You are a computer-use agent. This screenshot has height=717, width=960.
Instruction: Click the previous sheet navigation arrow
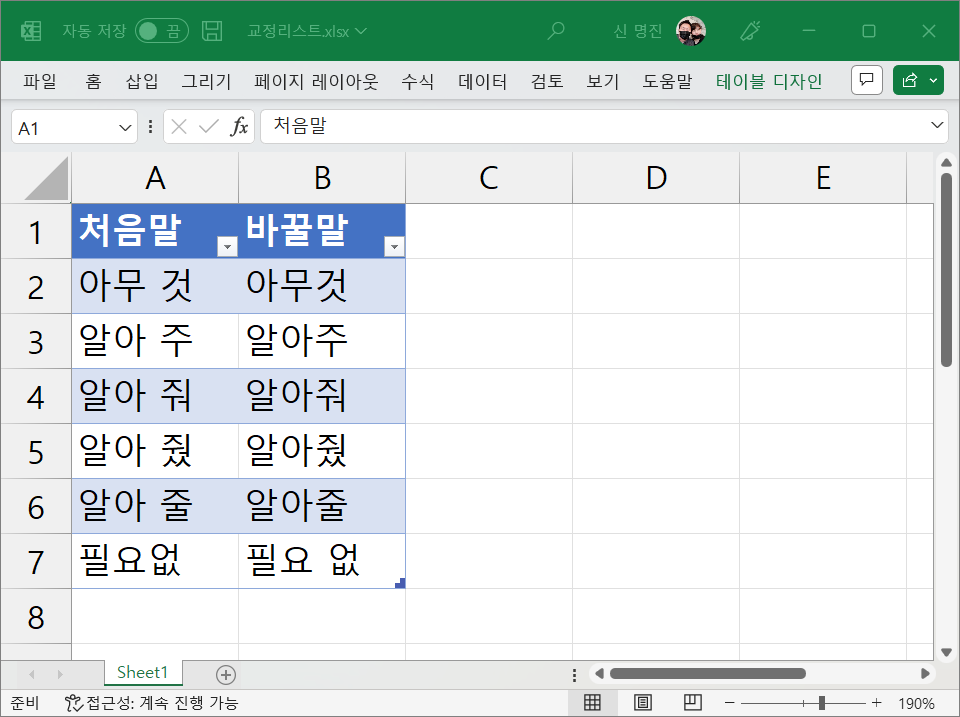(32, 674)
